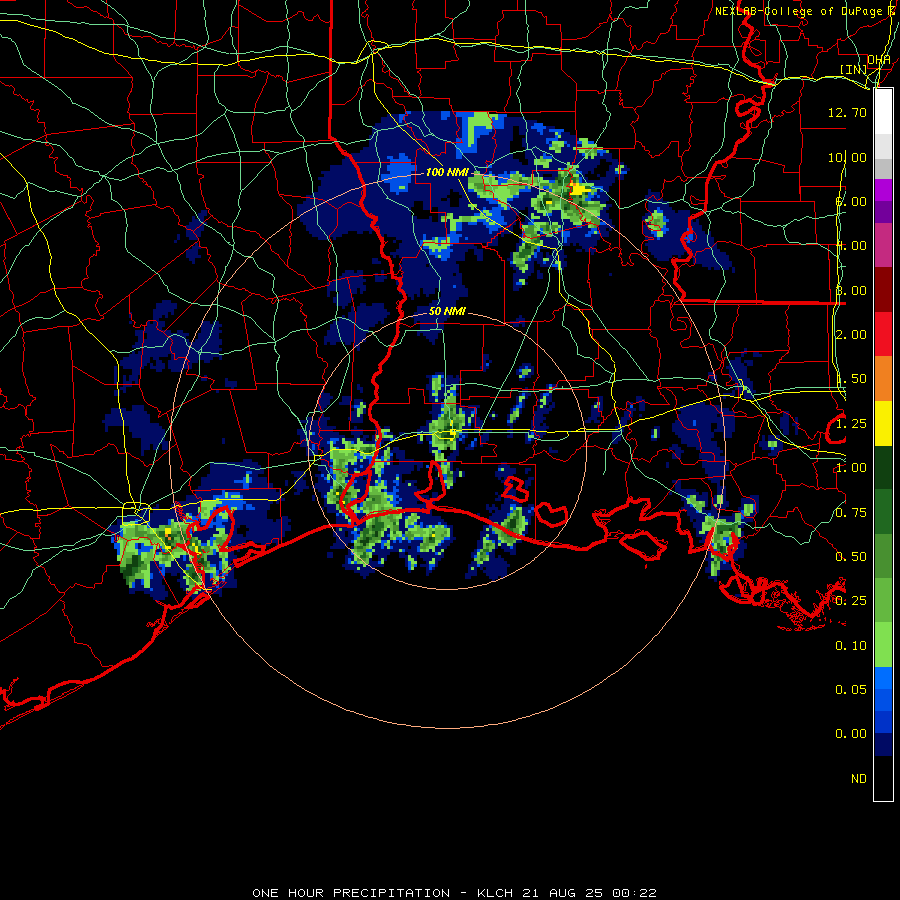Click the '1.25' legend value
The image size is (900, 900).
[851, 424]
